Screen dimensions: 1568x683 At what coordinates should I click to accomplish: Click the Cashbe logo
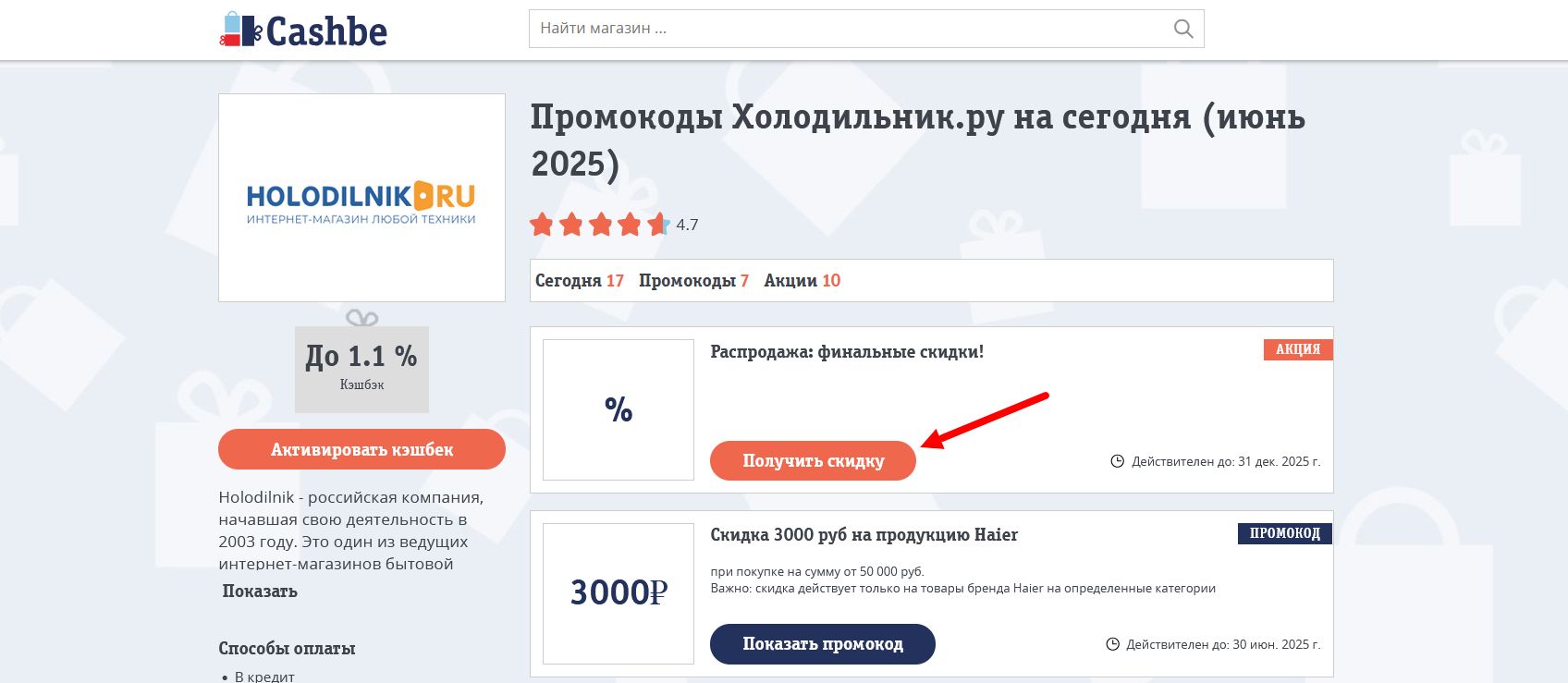[x=303, y=30]
